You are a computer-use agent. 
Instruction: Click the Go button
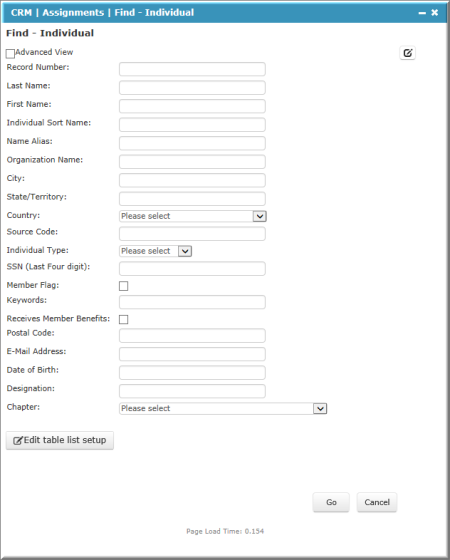point(331,502)
